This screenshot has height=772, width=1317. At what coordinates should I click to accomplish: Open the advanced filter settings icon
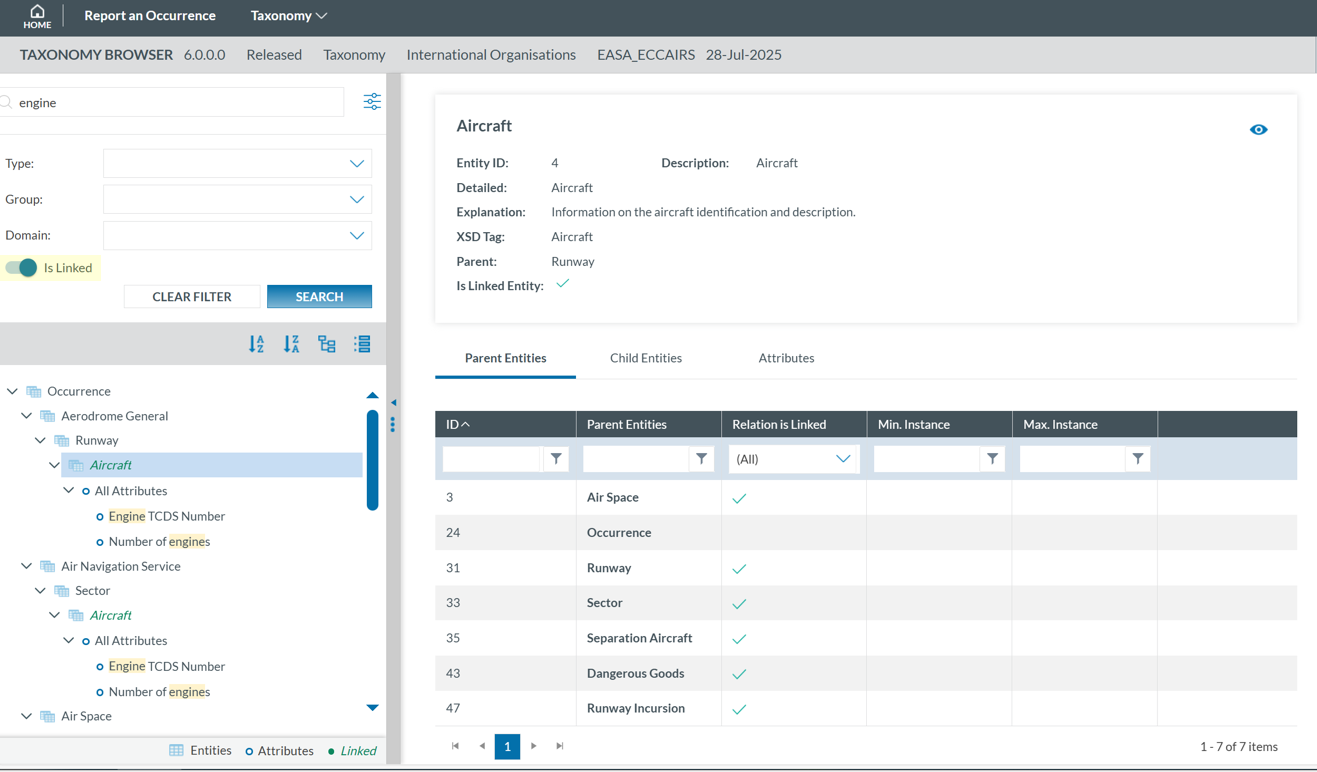(372, 102)
